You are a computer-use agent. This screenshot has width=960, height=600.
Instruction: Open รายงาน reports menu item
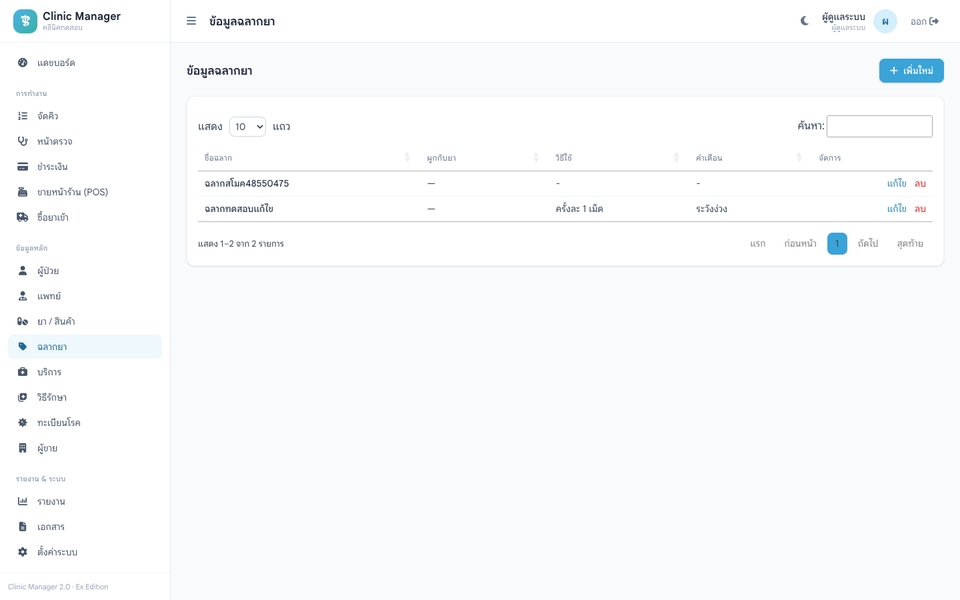coord(85,501)
